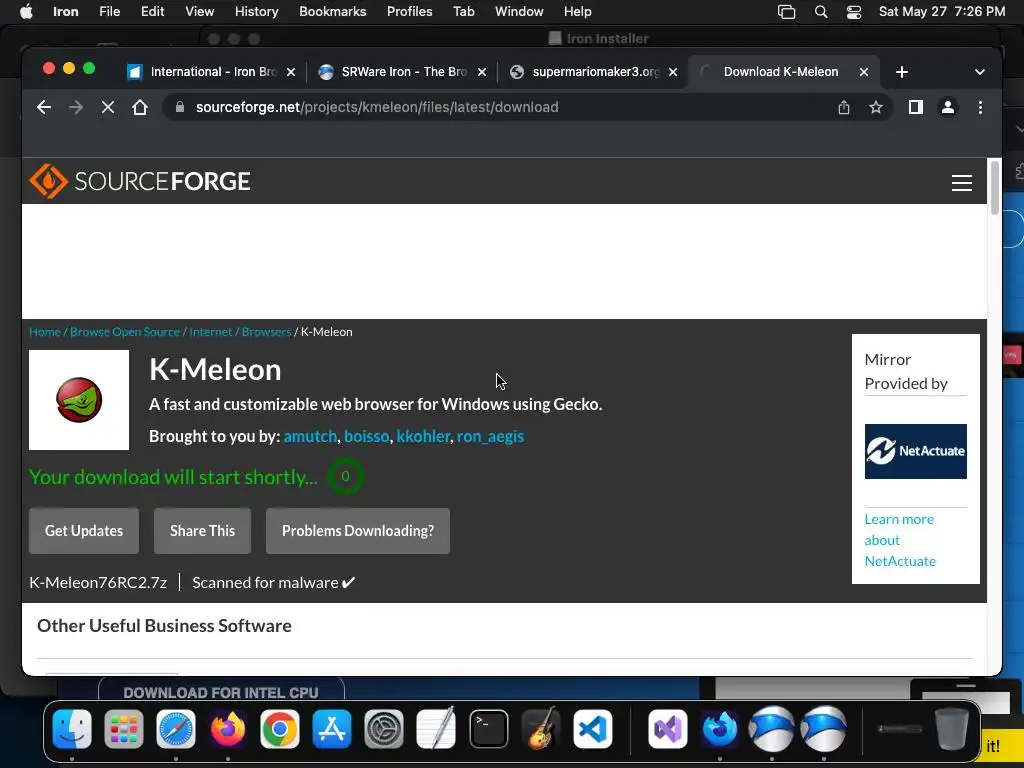Share this page via share icon
This screenshot has width=1024, height=768.
pos(844,107)
